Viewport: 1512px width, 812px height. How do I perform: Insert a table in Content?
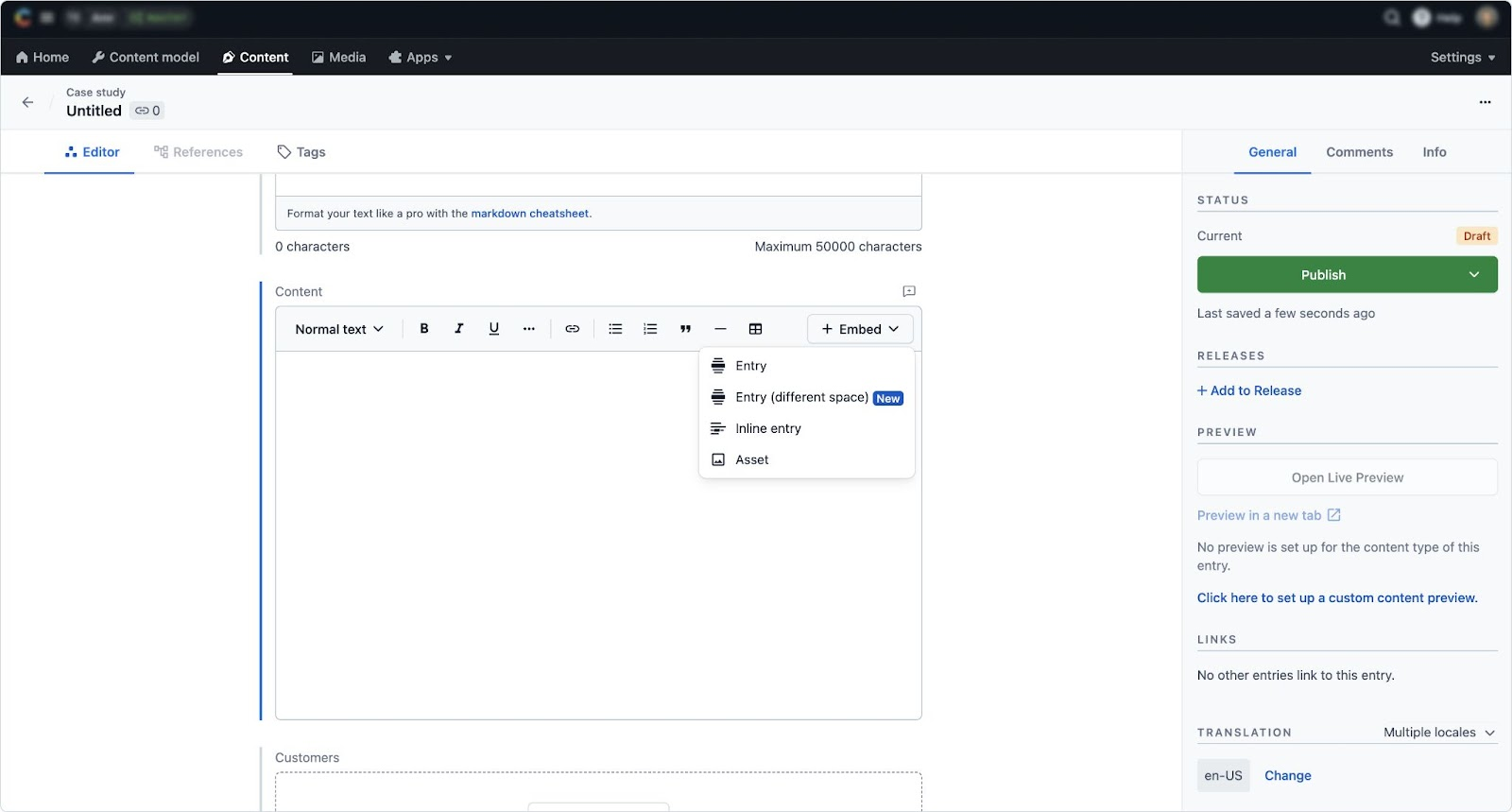755,329
